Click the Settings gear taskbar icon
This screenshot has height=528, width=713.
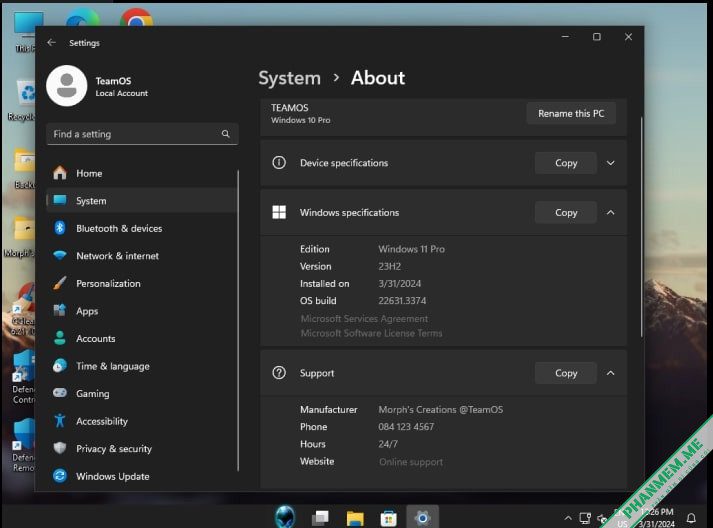point(422,517)
